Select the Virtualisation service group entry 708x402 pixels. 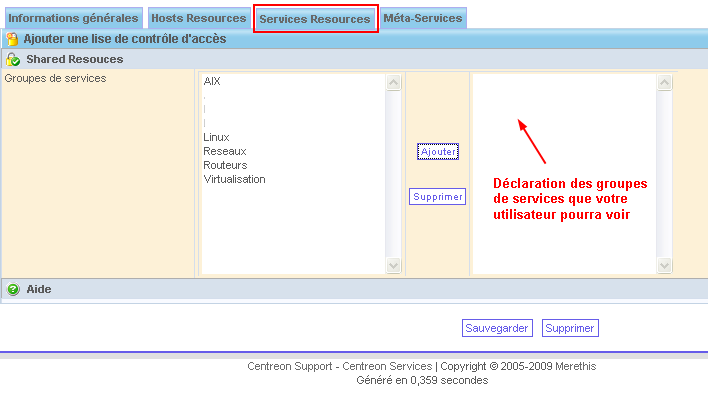tap(234, 179)
